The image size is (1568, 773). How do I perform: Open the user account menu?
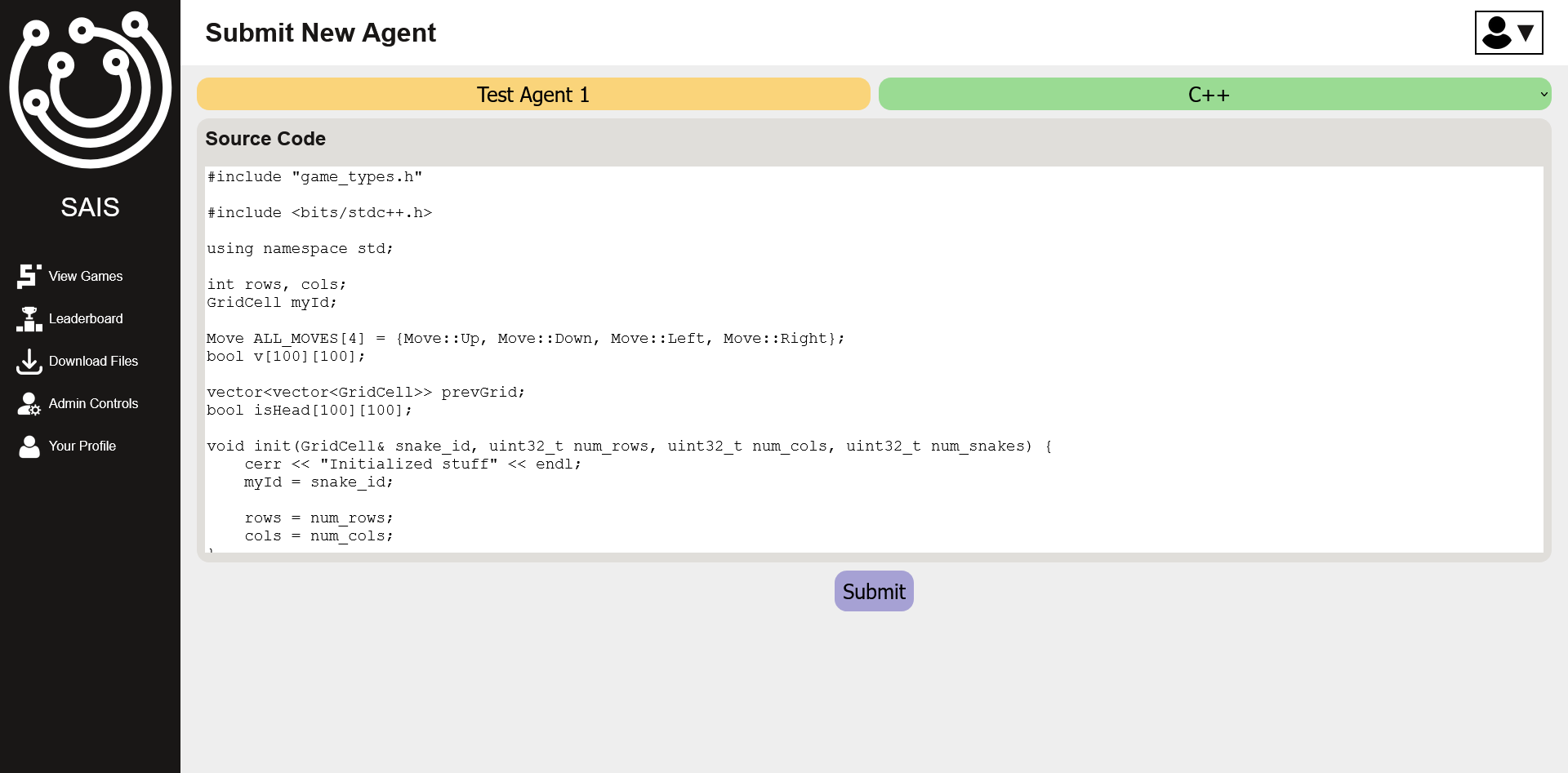click(x=1508, y=33)
